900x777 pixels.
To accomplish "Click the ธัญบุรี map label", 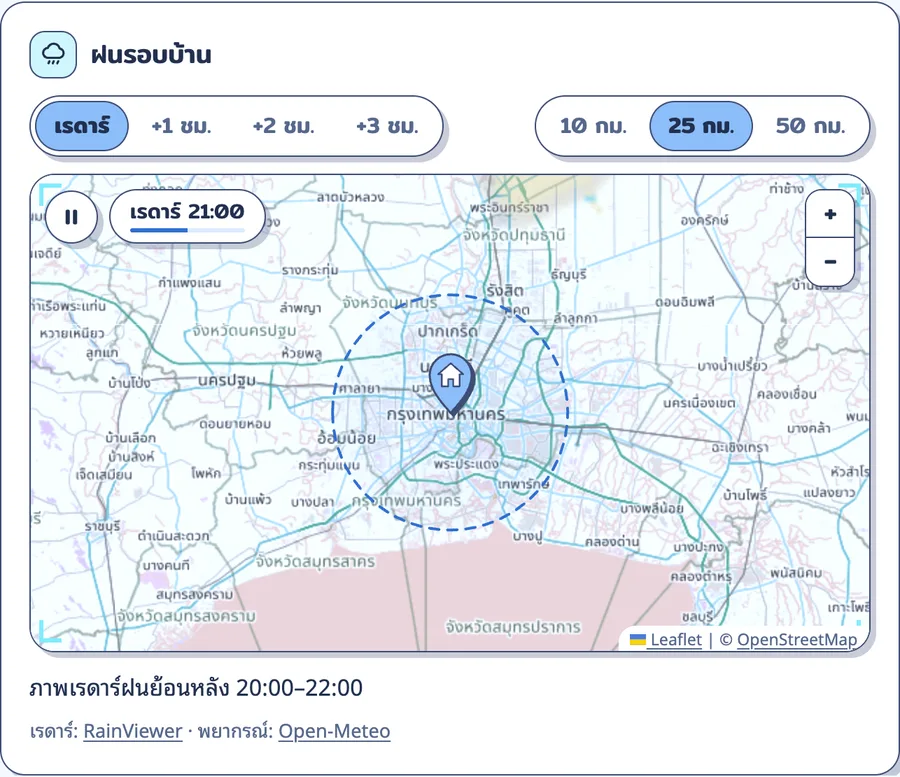I will coord(569,274).
